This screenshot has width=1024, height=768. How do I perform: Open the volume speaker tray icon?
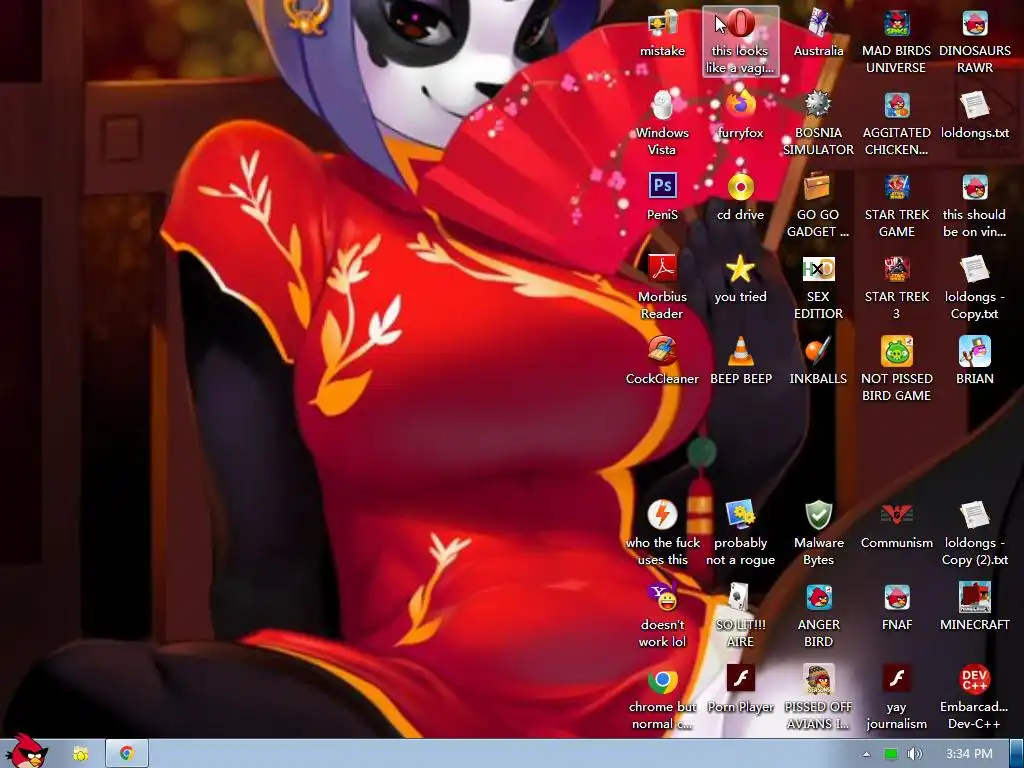[x=915, y=754]
